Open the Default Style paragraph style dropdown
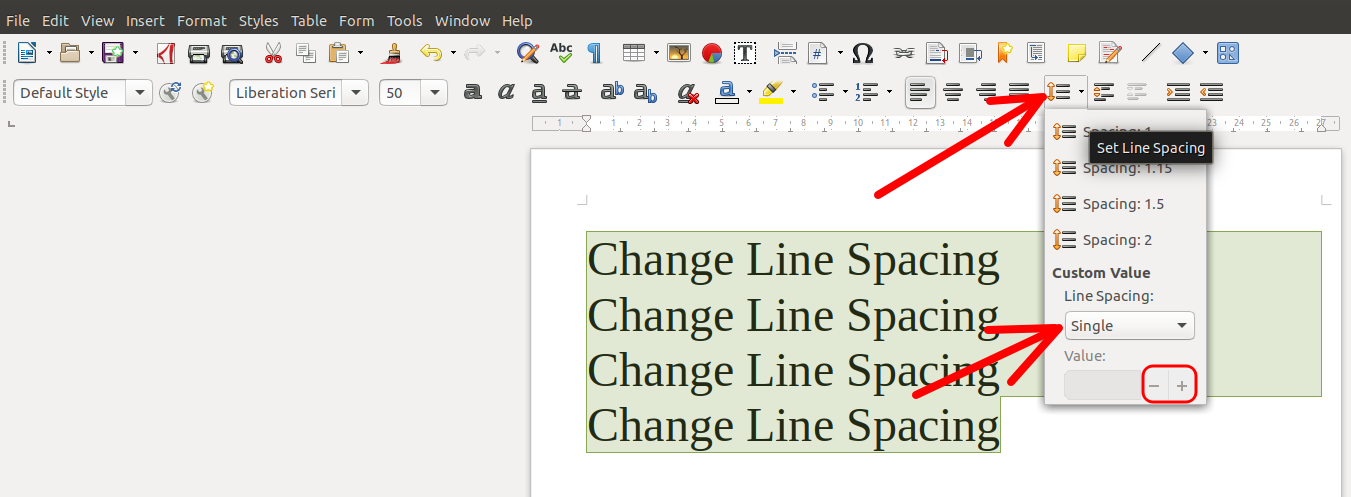This screenshot has height=497, width=1351. [x=139, y=92]
